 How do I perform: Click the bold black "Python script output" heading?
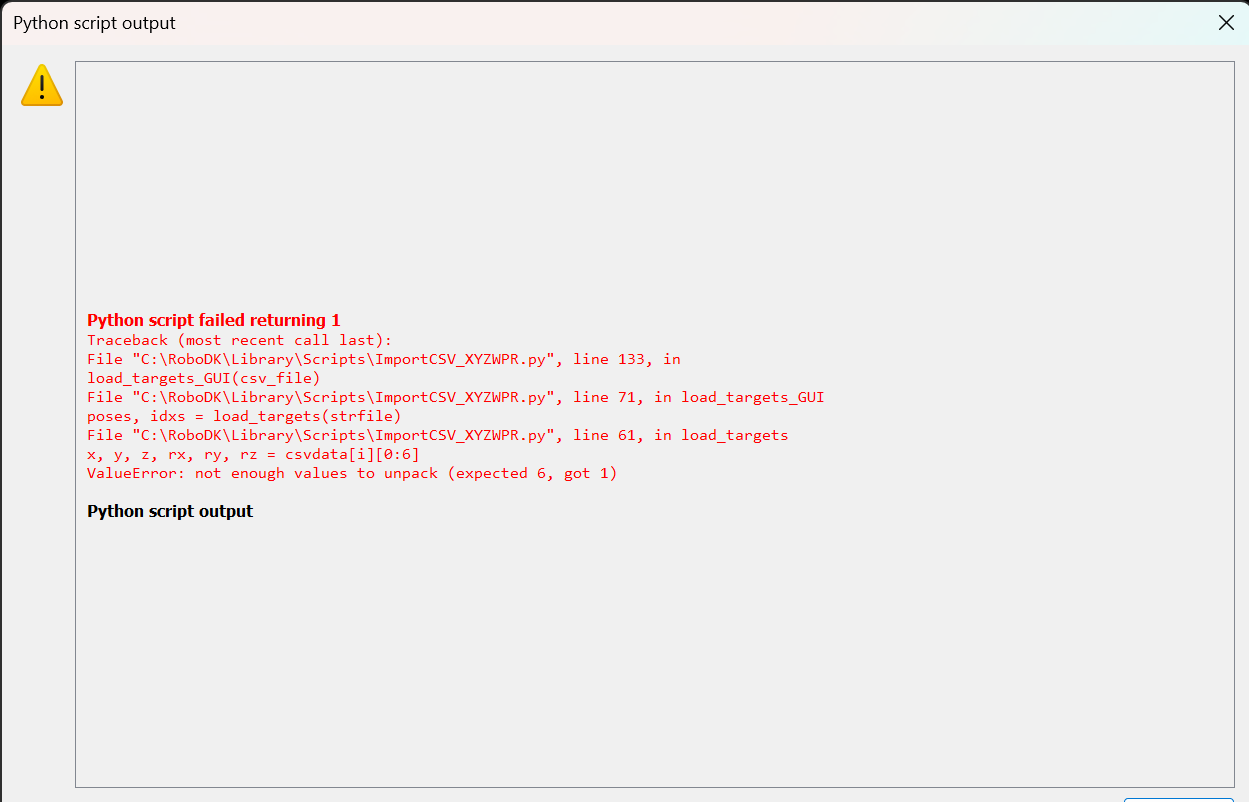pos(170,511)
